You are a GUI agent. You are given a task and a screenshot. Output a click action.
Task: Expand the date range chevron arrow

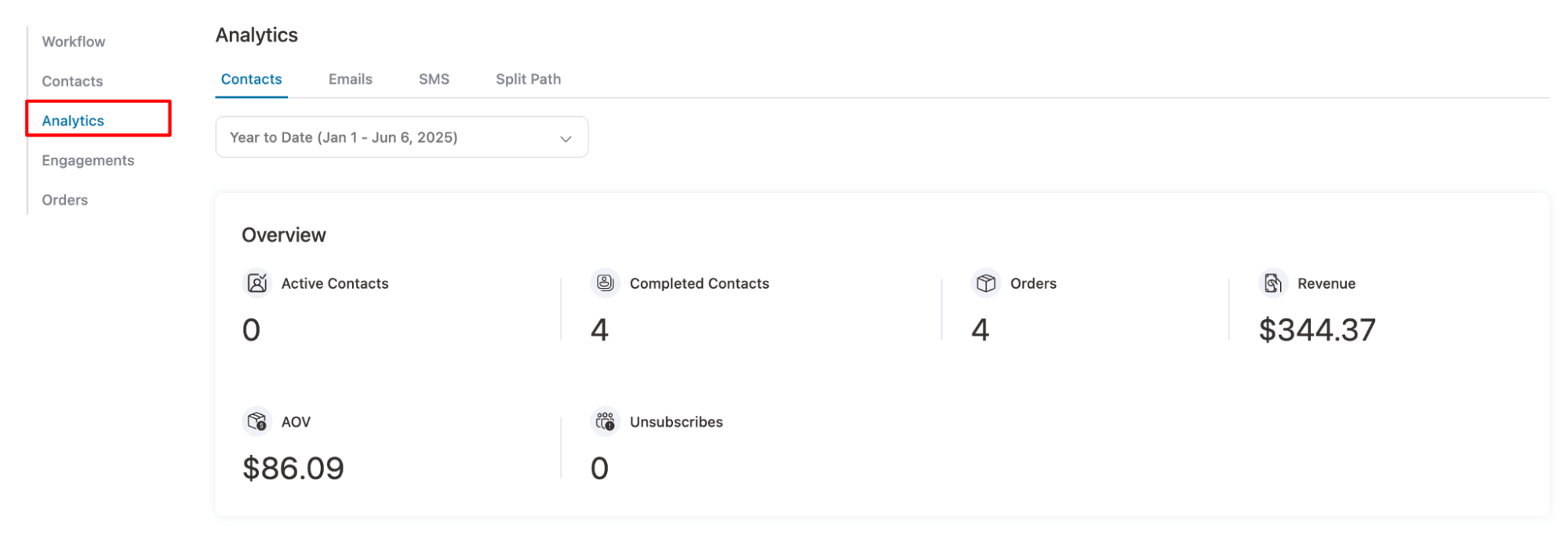coord(566,139)
